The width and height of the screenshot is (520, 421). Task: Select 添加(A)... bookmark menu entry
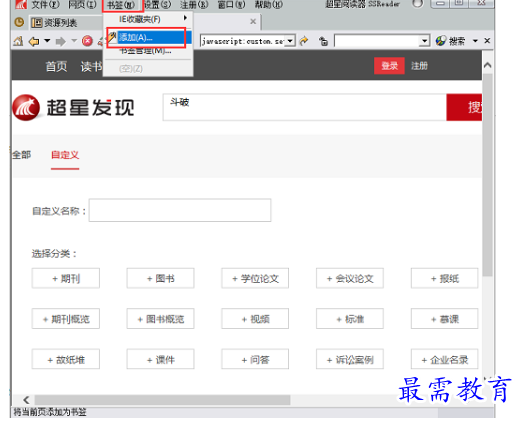tap(148, 37)
